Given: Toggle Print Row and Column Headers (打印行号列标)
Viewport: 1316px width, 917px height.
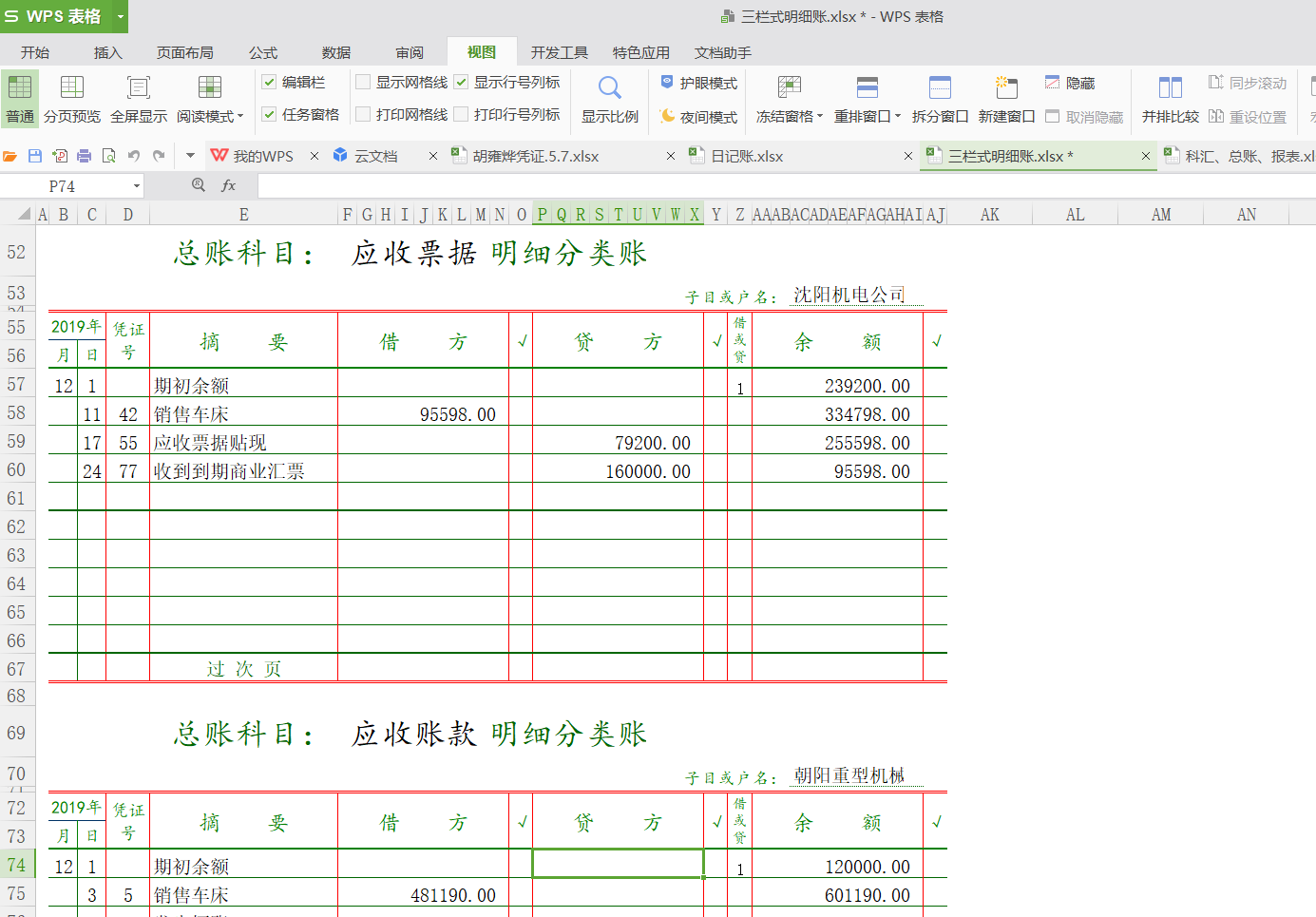Looking at the screenshot, I should [462, 115].
